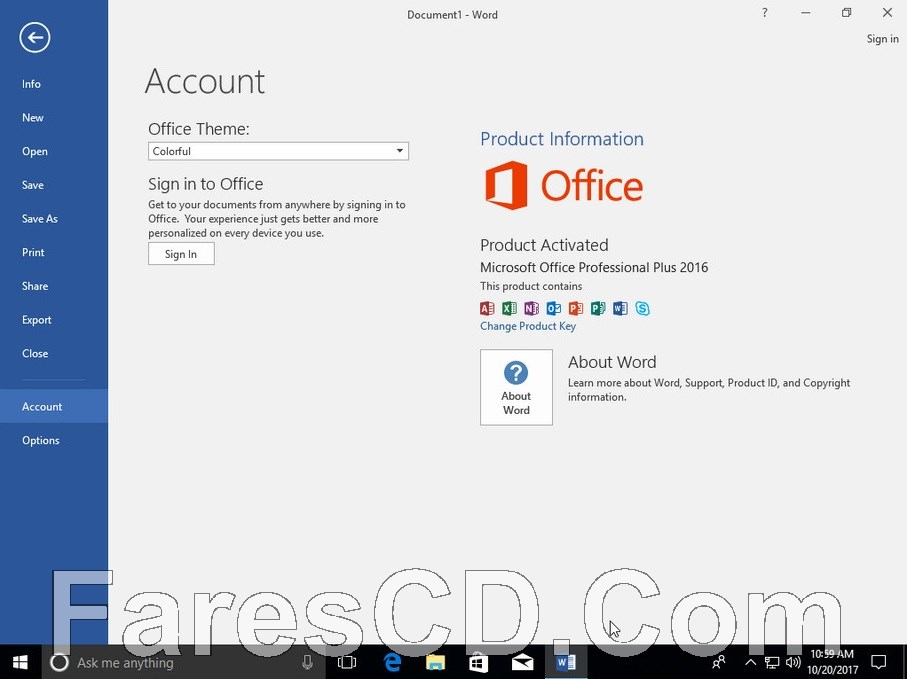
Task: Open Word Options
Action: pos(54,440)
